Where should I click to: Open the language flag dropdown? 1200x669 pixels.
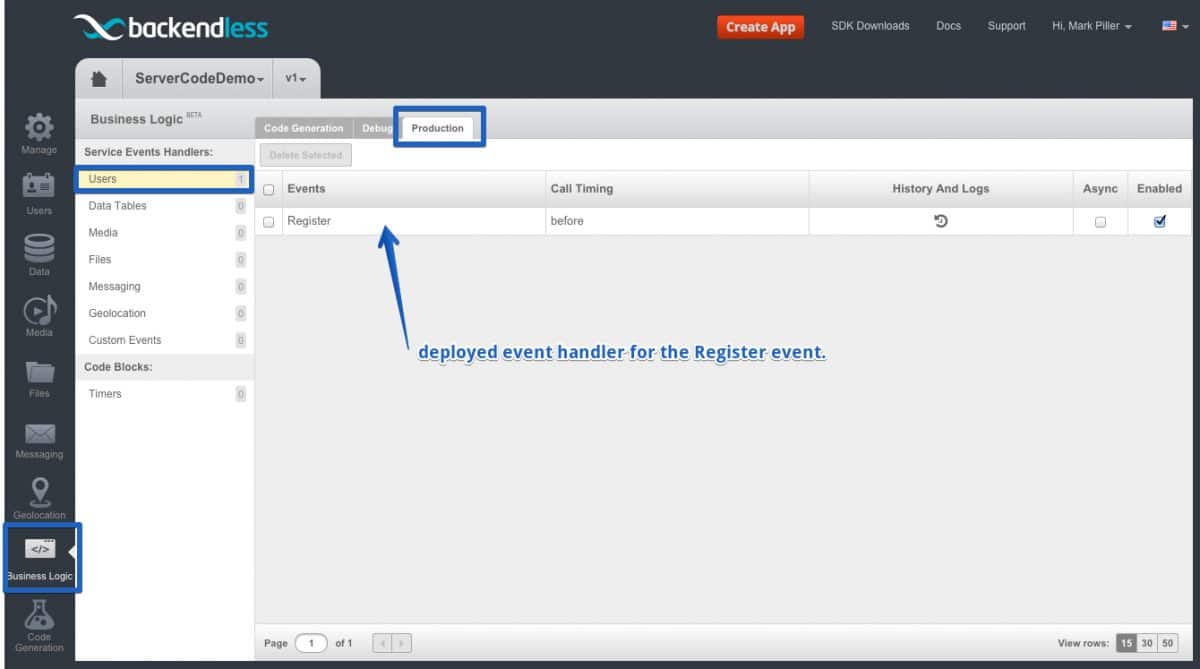coord(1175,26)
